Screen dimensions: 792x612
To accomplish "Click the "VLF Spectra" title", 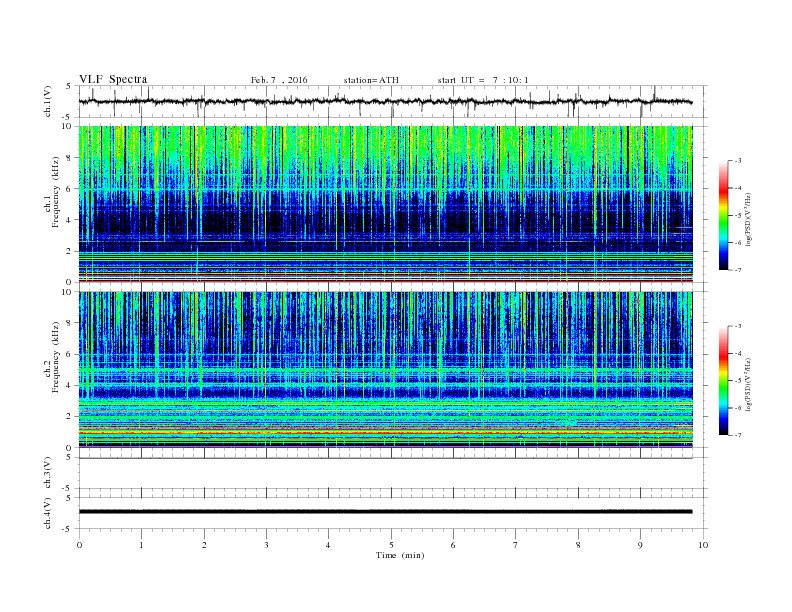I will point(113,79).
